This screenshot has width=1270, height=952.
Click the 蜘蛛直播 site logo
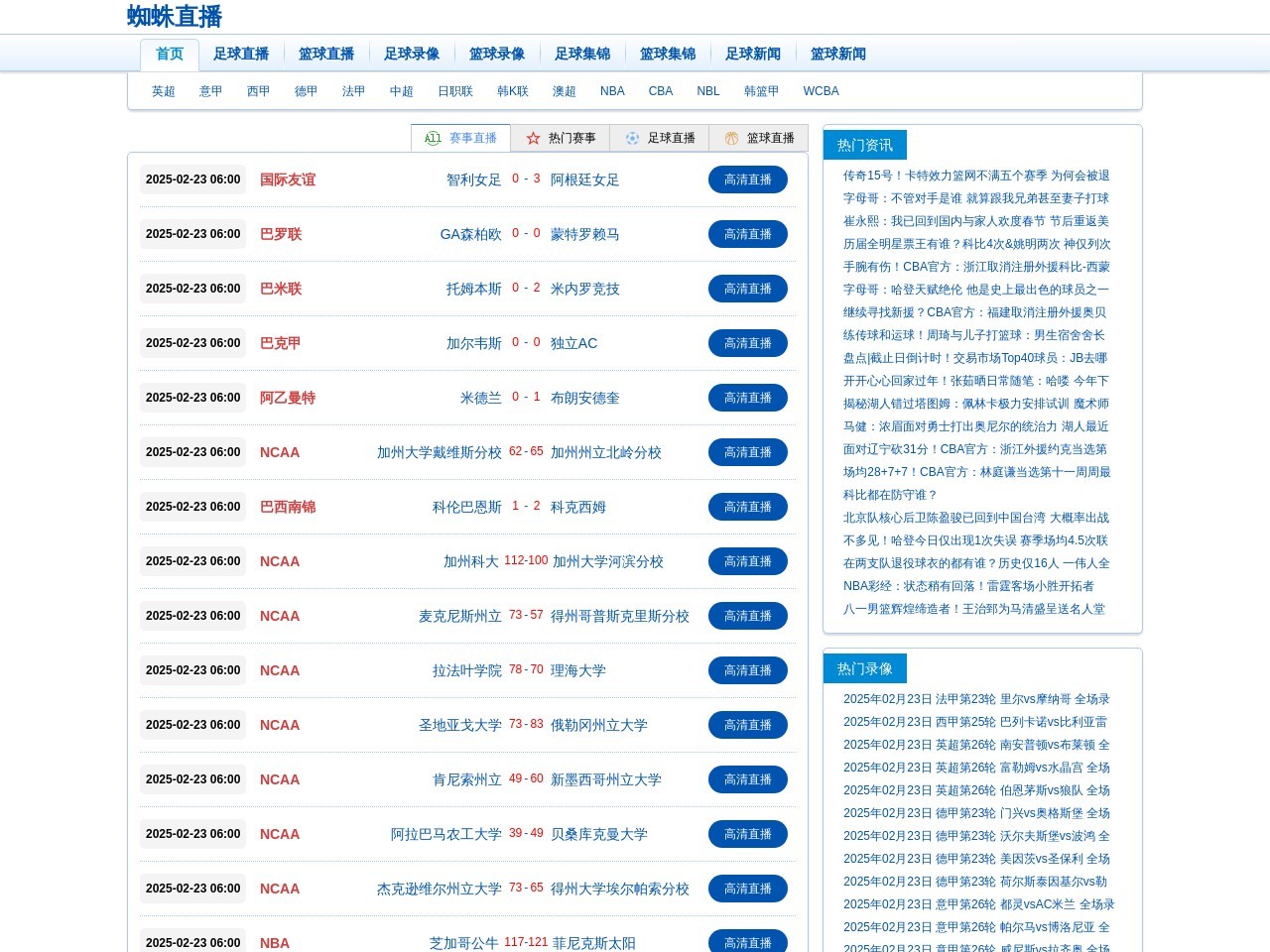click(x=175, y=16)
